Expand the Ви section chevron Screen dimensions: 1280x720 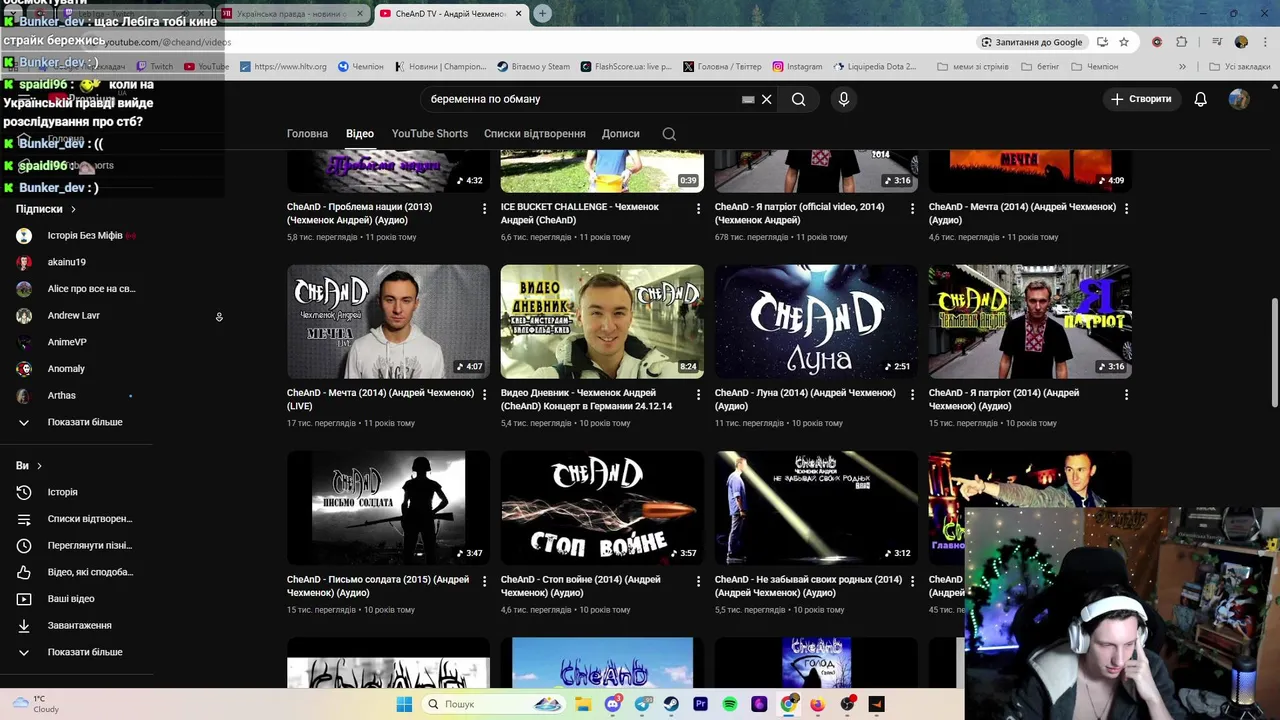tap(39, 466)
